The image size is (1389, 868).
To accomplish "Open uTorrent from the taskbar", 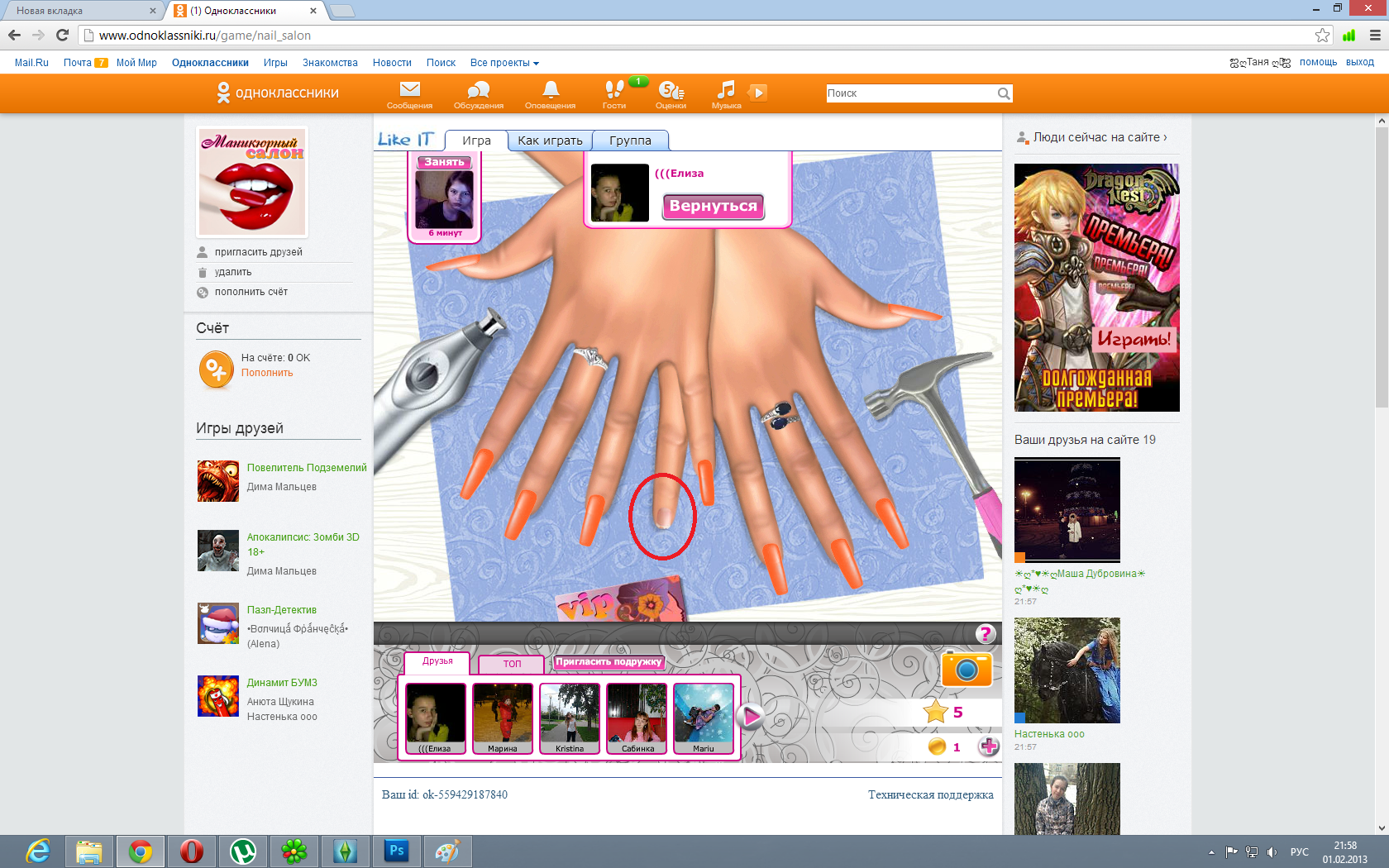I will tap(242, 851).
